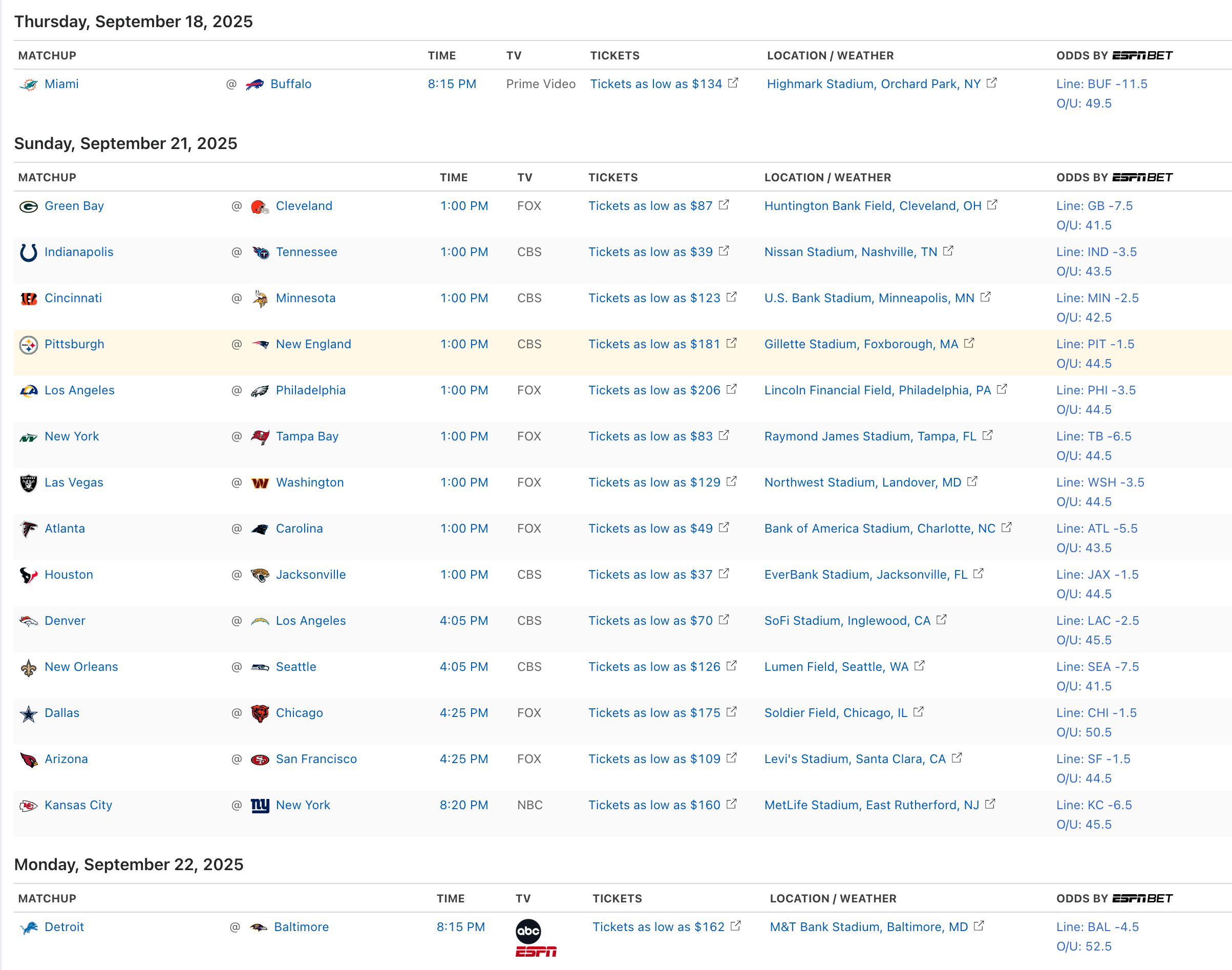Click the Miami Dolphins team logo
The width and height of the screenshot is (1232, 970).
pos(28,85)
